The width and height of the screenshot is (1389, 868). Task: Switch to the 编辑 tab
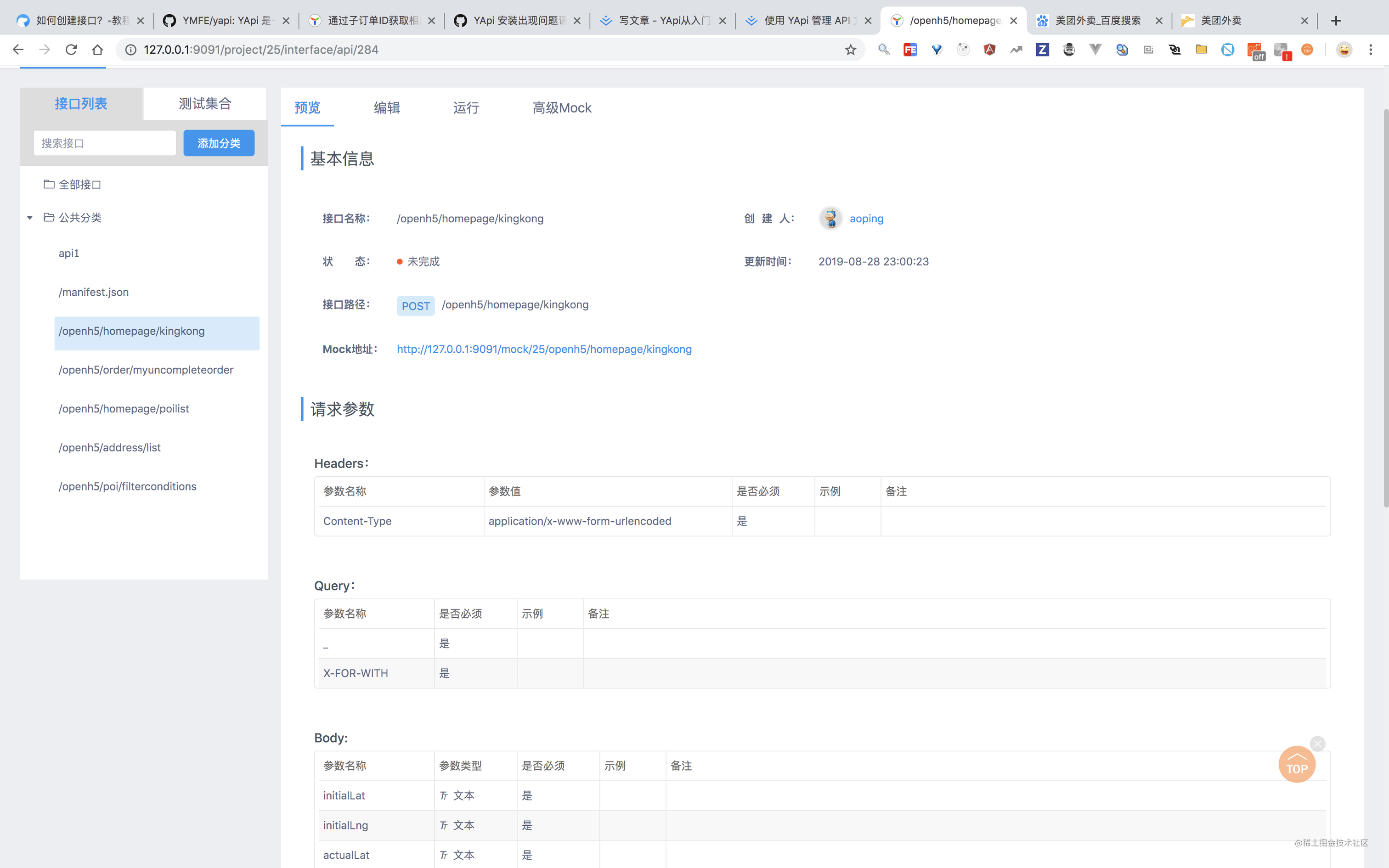[387, 107]
